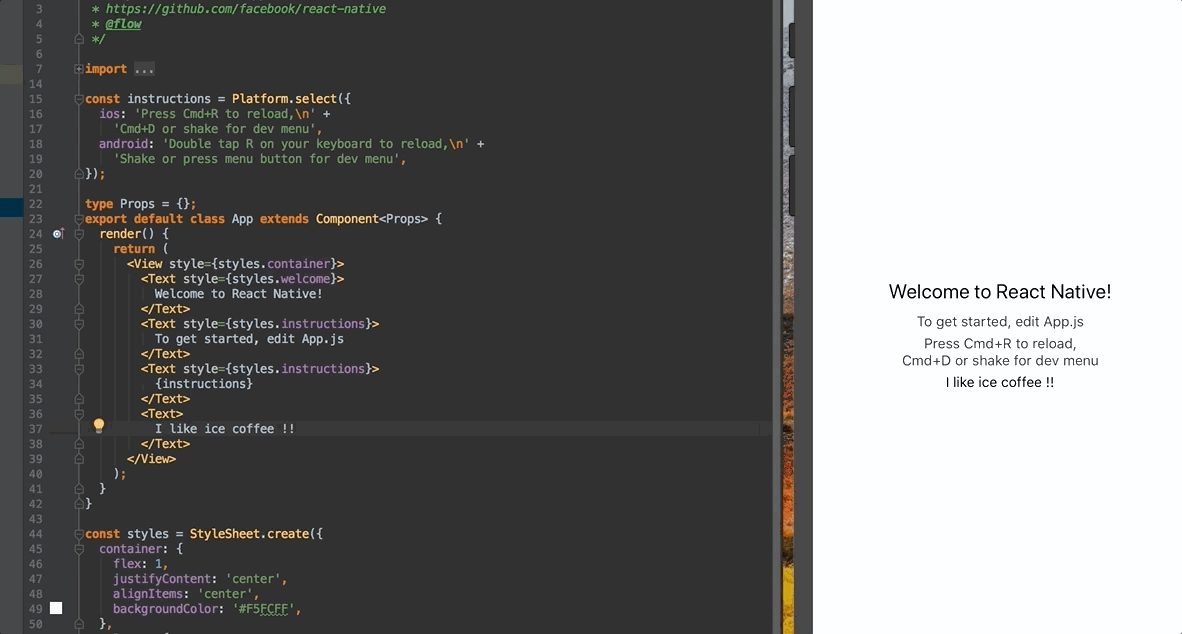Click 'Cmd+D or shake for dev menu' in the simulator

(x=1000, y=361)
